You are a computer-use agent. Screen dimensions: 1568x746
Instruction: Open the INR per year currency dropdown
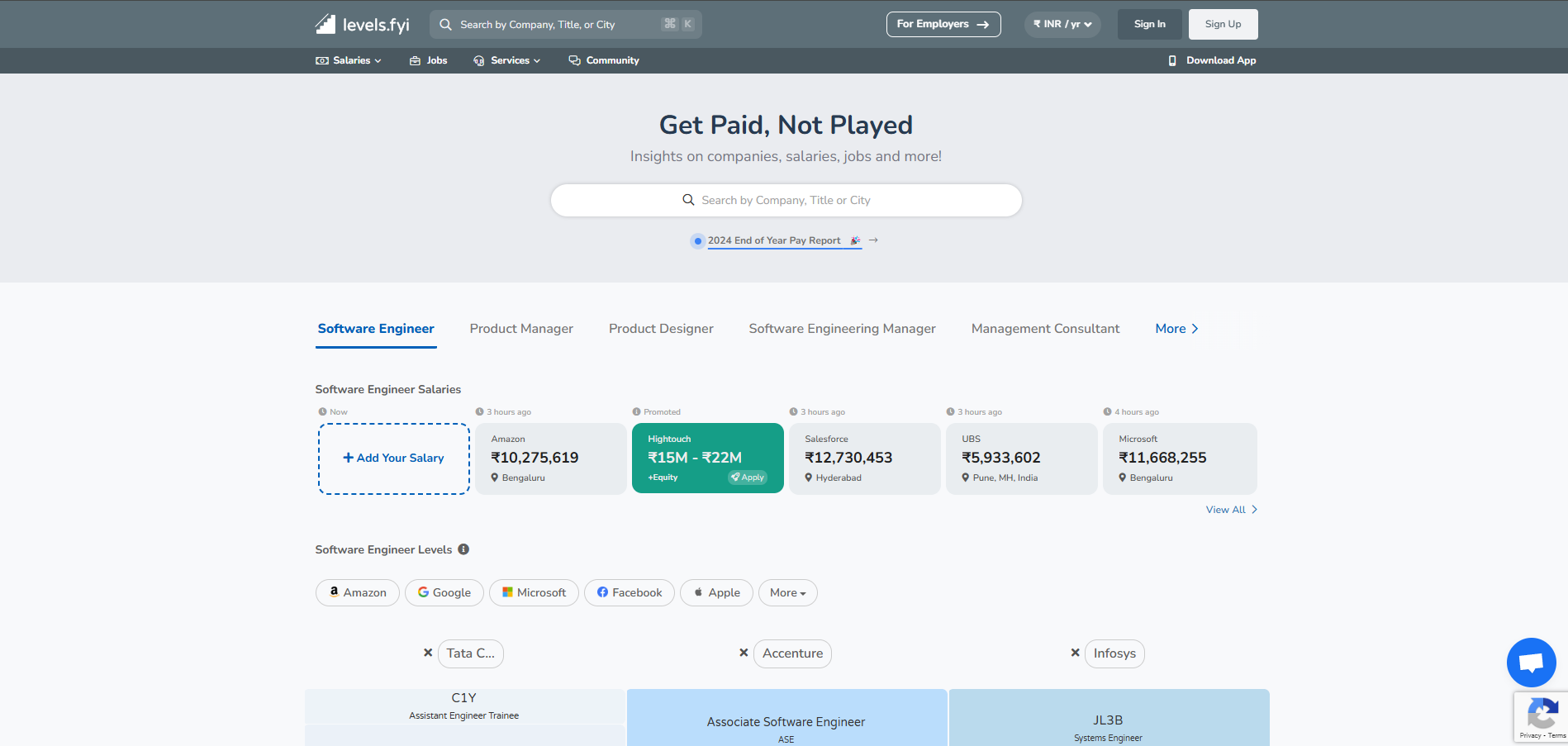[x=1062, y=24]
